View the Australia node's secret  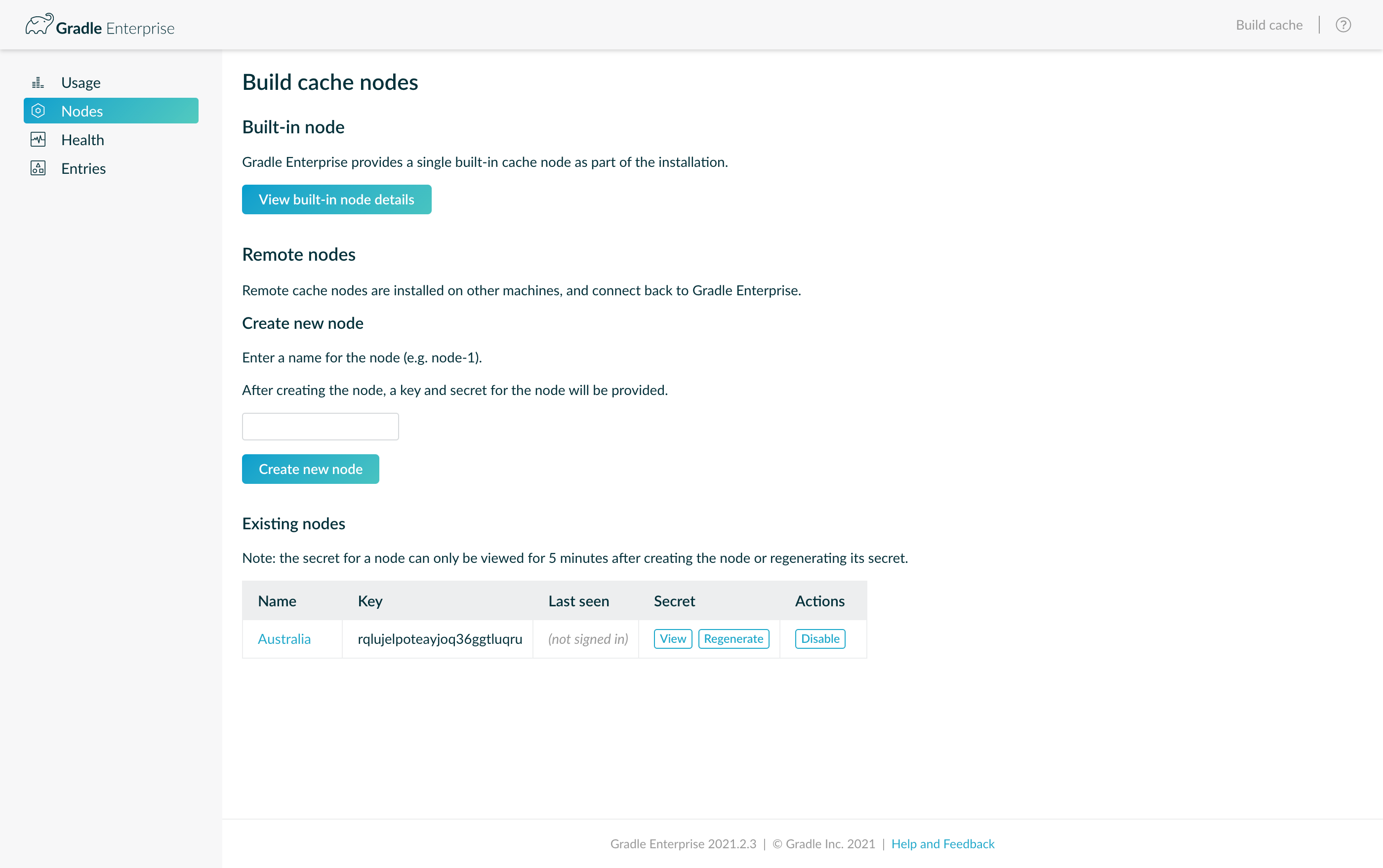[673, 639]
